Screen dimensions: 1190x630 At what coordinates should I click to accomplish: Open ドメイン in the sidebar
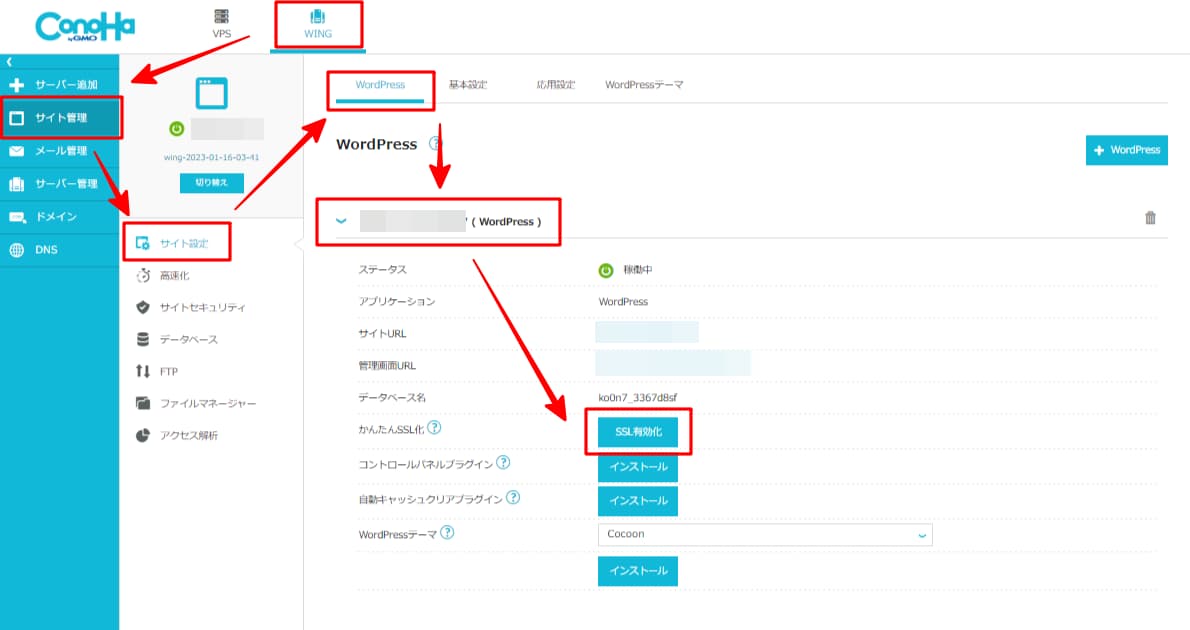click(59, 216)
